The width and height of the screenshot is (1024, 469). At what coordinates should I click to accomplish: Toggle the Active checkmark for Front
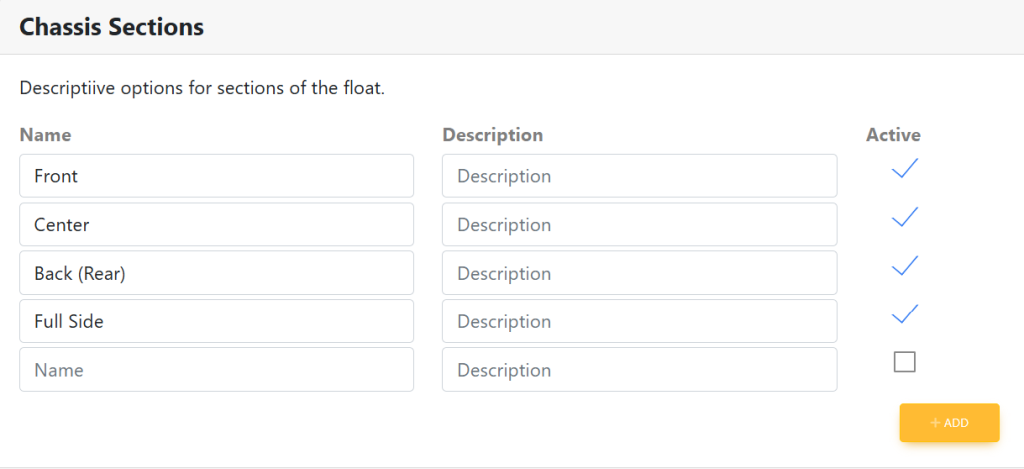pos(904,169)
